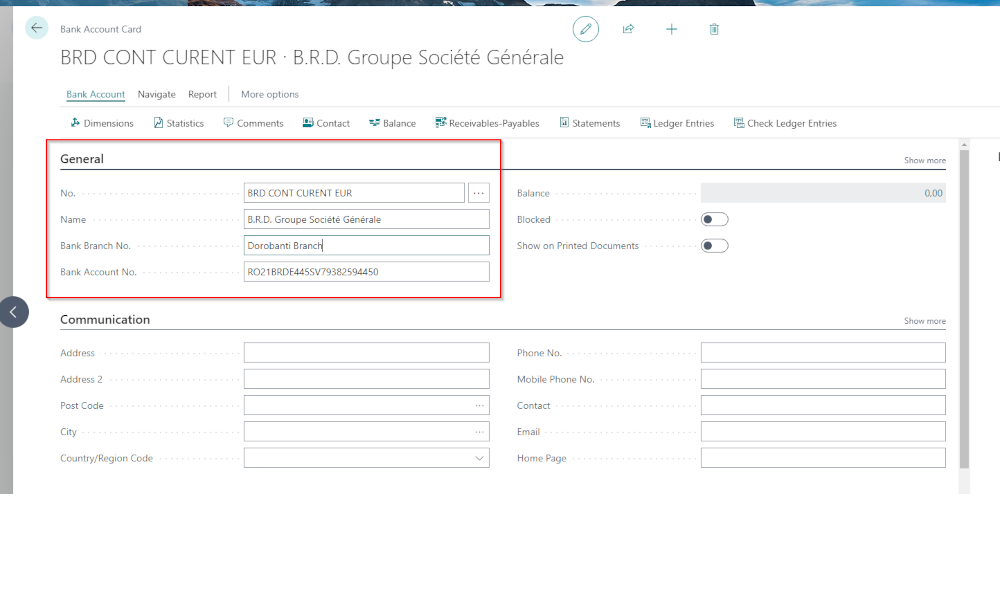Screen dimensions: 1000x600
Task: Go back using the arrow button
Action: pyautogui.click(x=36, y=28)
